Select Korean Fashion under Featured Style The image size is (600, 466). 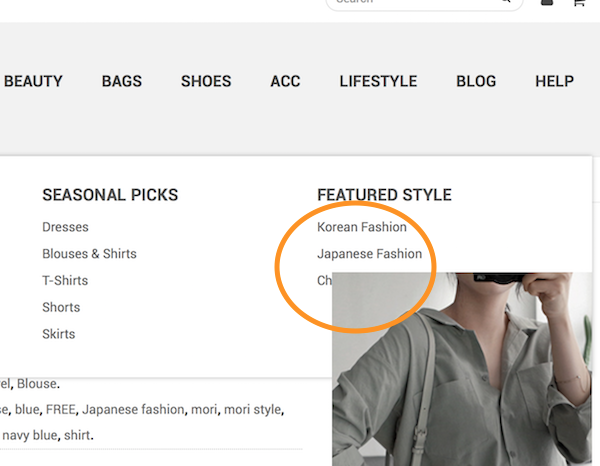pyautogui.click(x=362, y=227)
